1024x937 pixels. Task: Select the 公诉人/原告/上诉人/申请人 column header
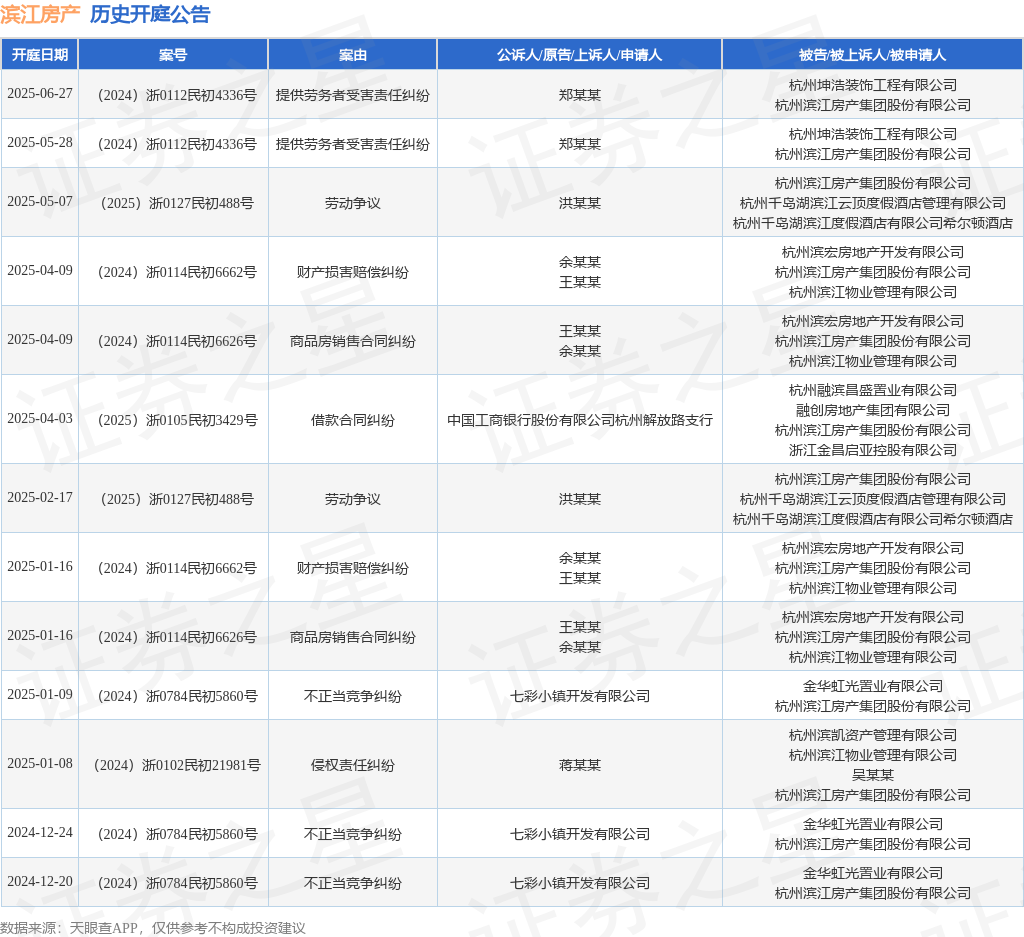point(579,55)
